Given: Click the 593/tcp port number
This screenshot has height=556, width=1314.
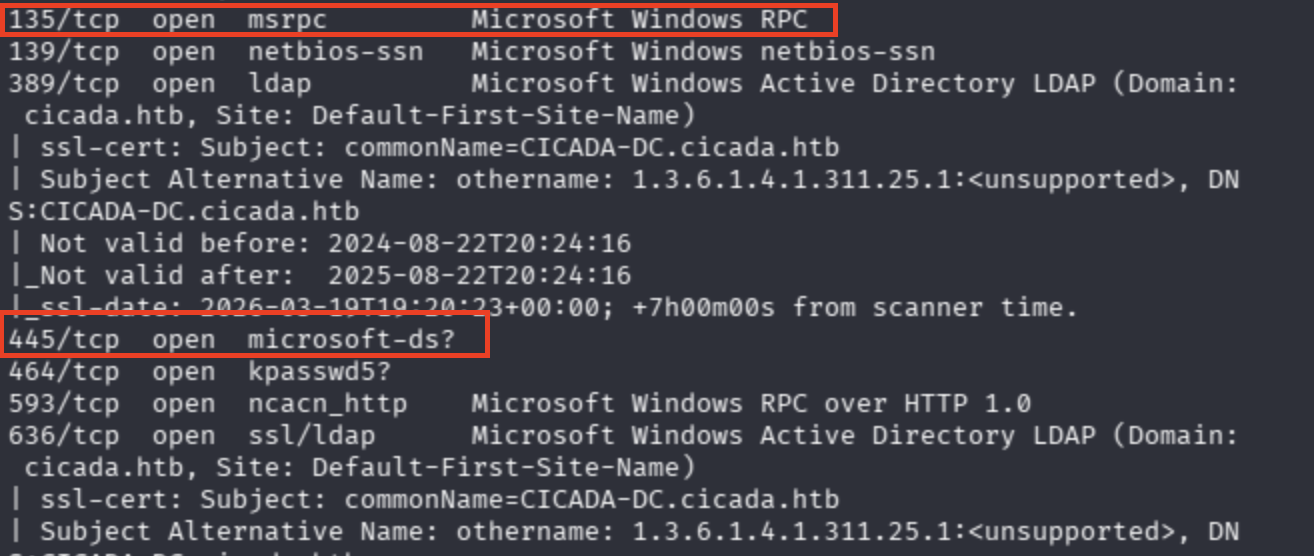Looking at the screenshot, I should click(x=64, y=403).
